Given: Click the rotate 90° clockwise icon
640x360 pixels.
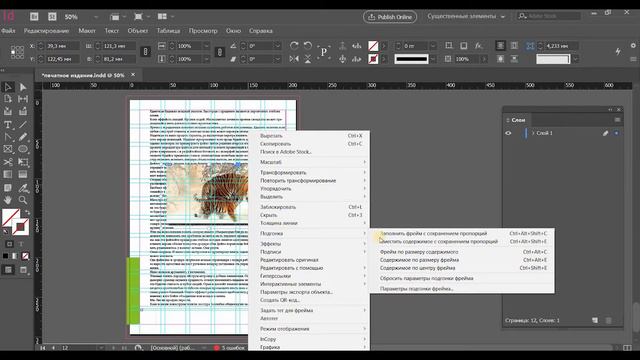Looking at the screenshot, I should [294, 46].
